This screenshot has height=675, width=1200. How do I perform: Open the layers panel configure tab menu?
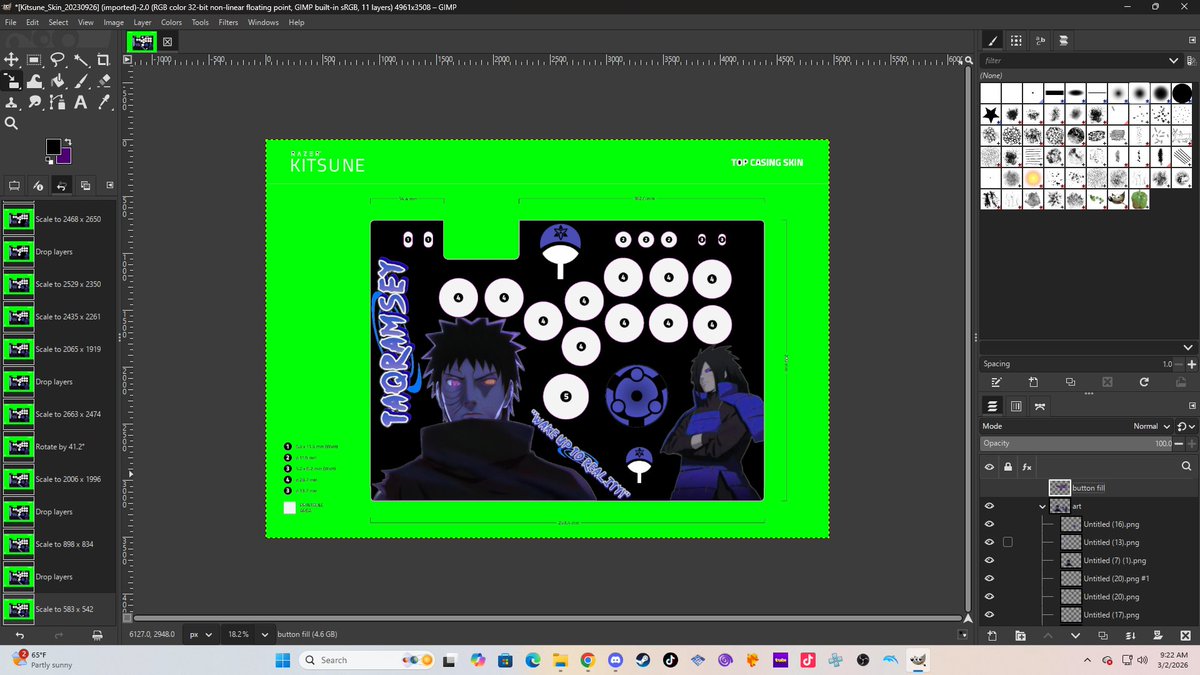[1190, 406]
